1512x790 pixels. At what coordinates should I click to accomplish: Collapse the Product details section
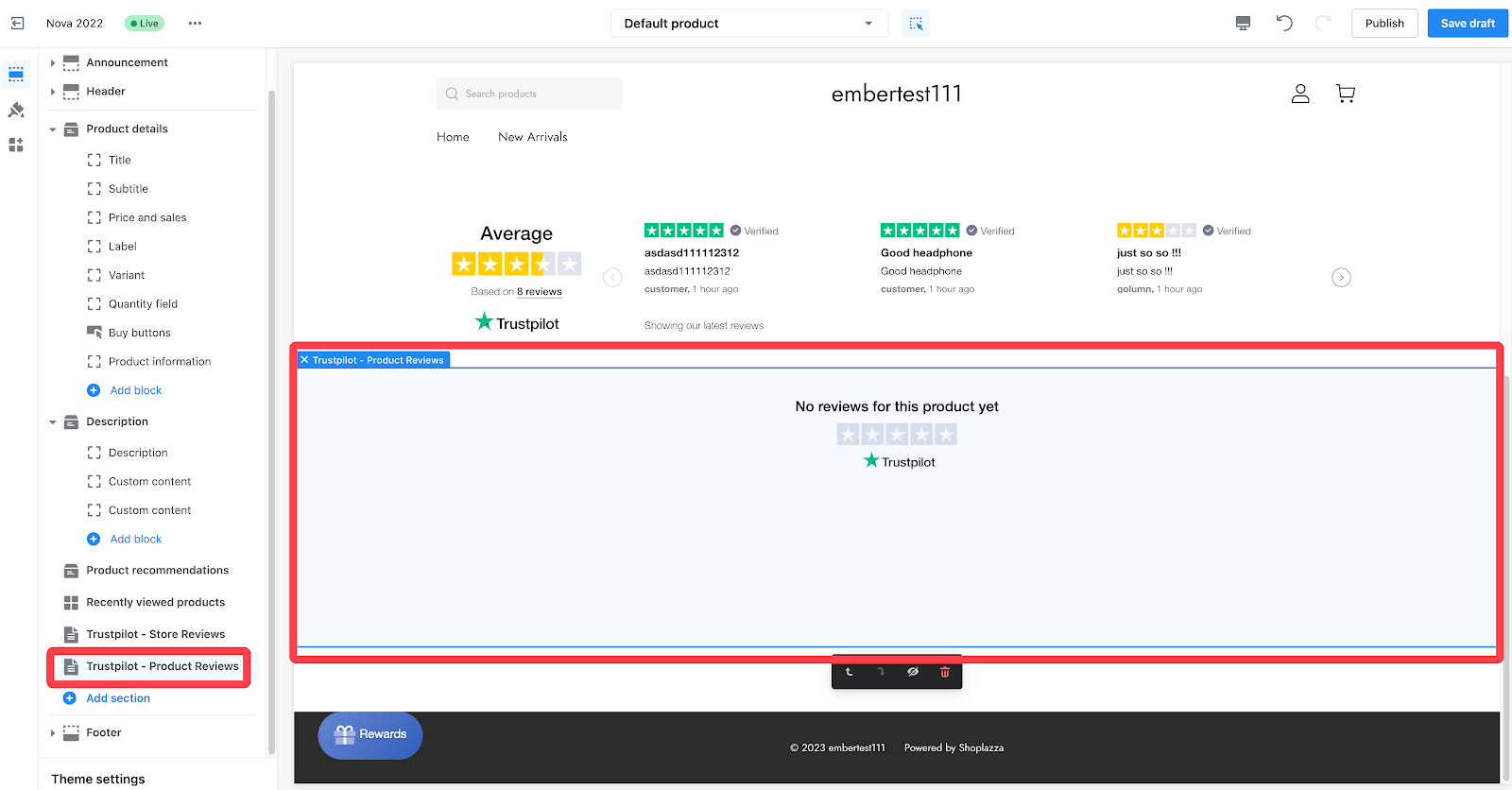[53, 129]
